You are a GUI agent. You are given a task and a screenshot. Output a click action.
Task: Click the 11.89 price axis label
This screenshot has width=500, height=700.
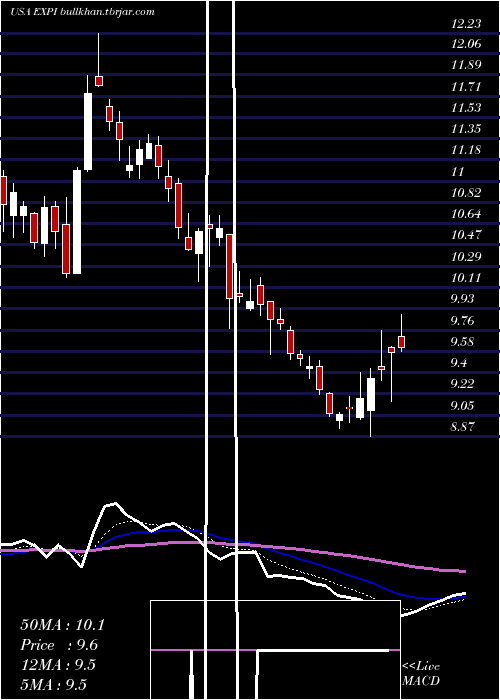tap(466, 65)
